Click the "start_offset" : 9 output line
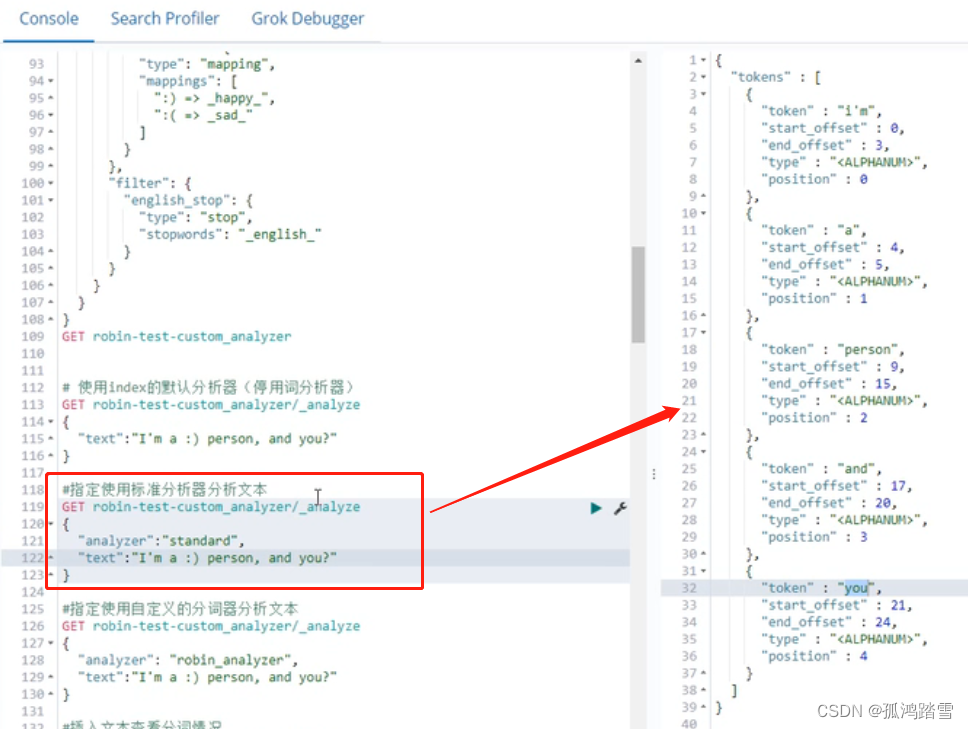The image size is (968, 729). [833, 367]
